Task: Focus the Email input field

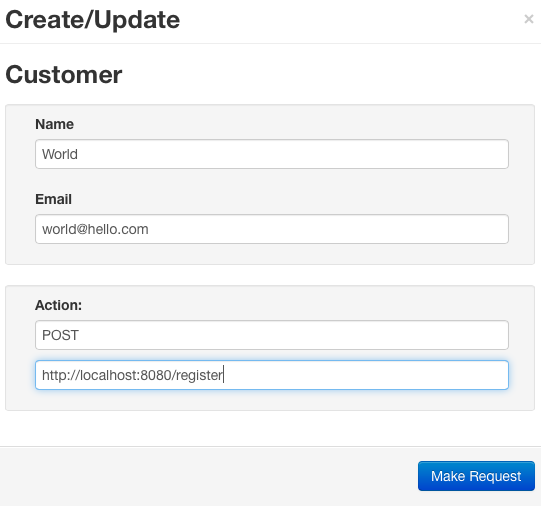Action: pyautogui.click(x=272, y=229)
